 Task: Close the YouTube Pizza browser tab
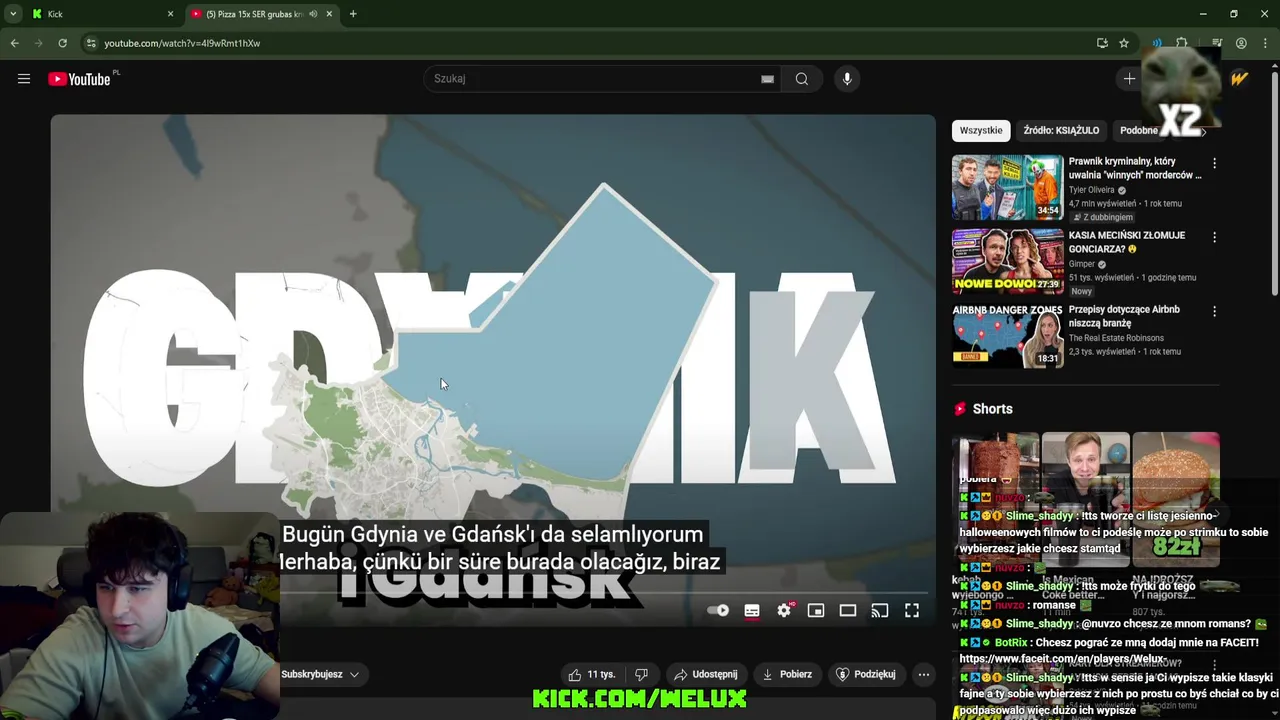[x=329, y=14]
